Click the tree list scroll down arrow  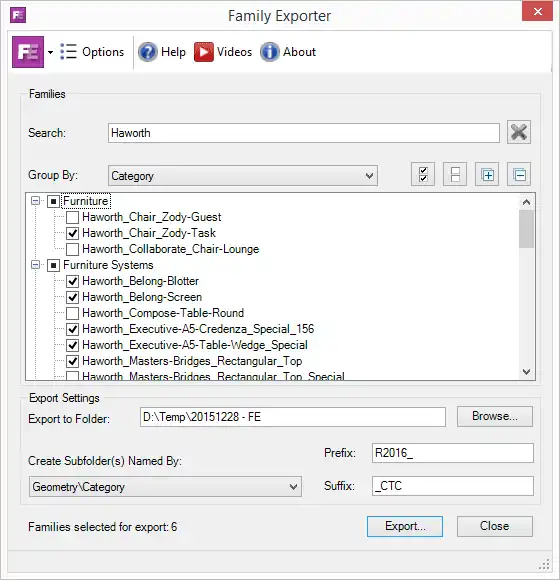(526, 371)
